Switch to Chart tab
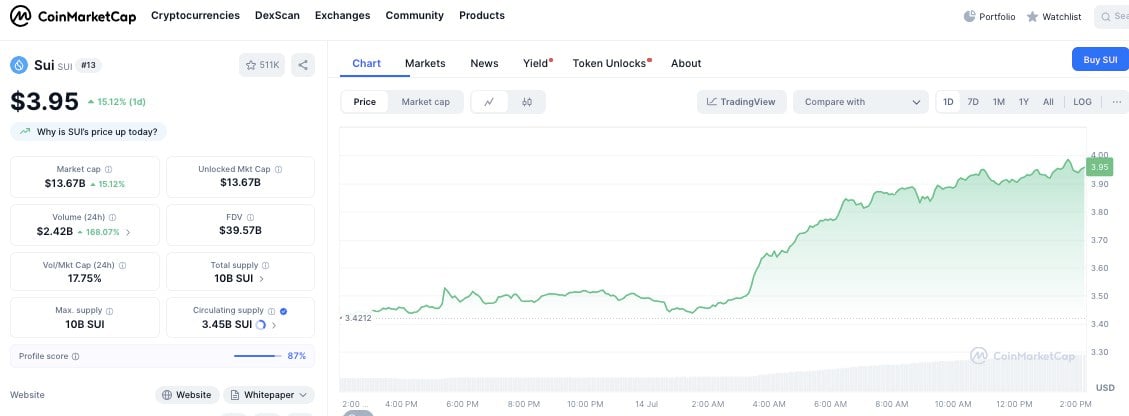 tap(366, 63)
